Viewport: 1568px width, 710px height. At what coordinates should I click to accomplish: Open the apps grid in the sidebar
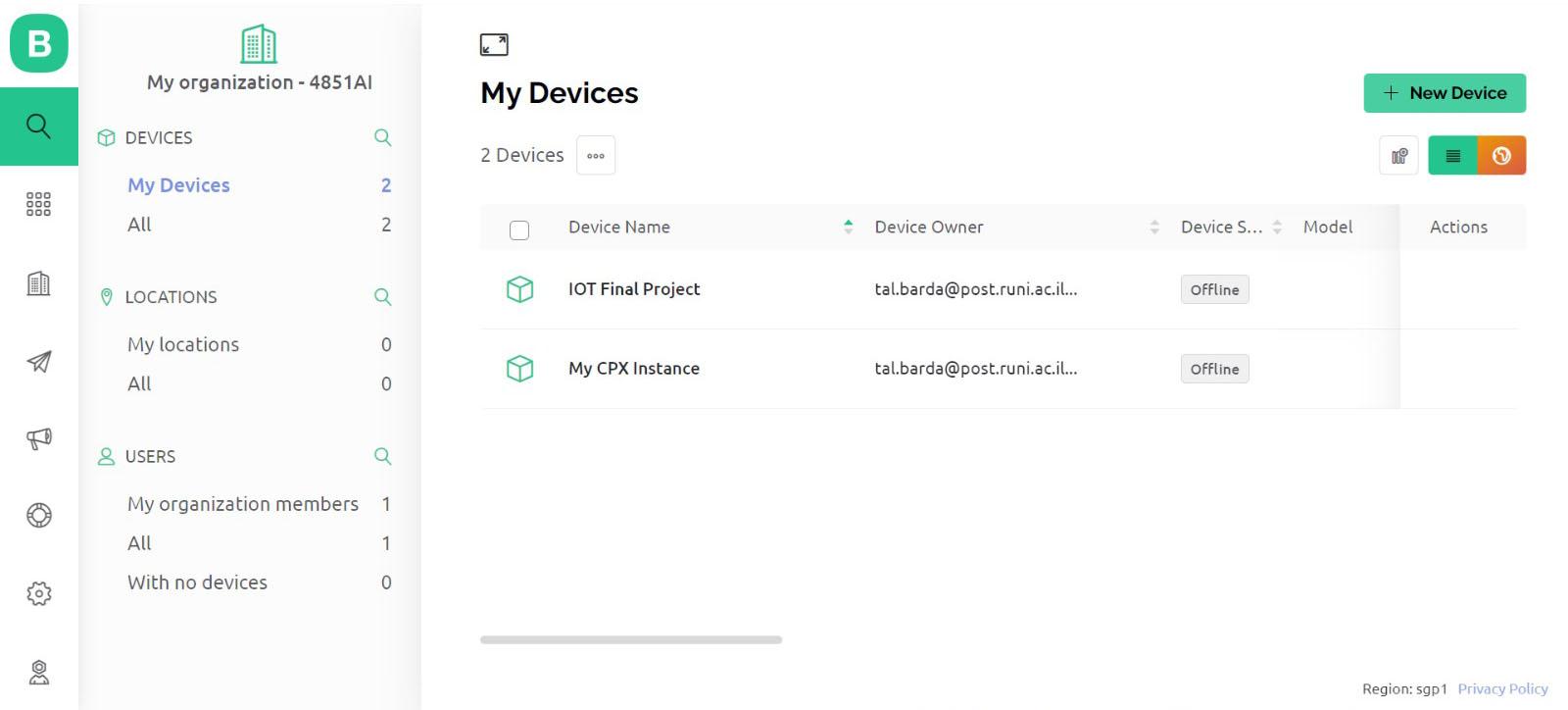pyautogui.click(x=38, y=204)
